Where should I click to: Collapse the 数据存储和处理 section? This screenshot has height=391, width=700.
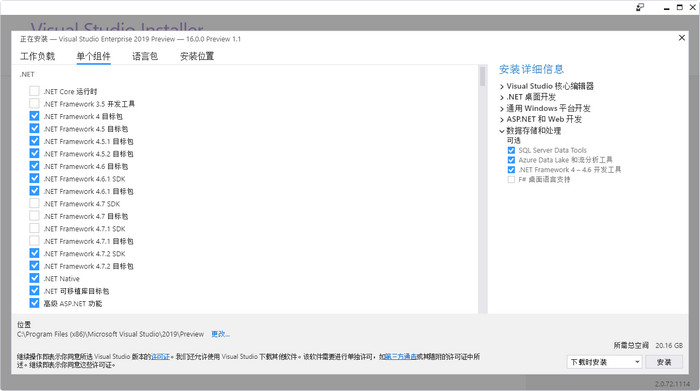502,131
